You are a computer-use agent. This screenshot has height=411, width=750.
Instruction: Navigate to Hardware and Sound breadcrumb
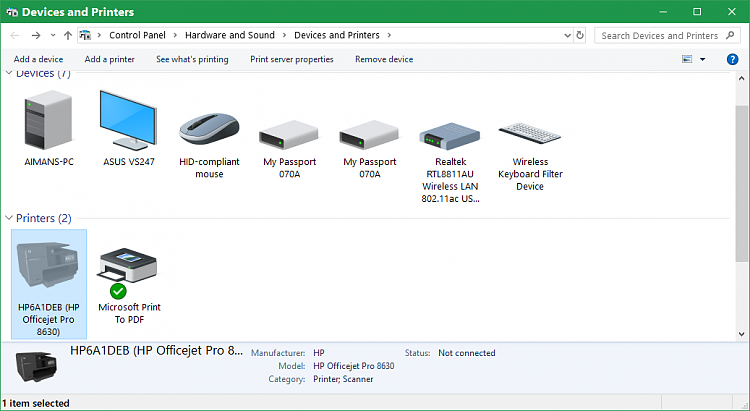coord(229,35)
